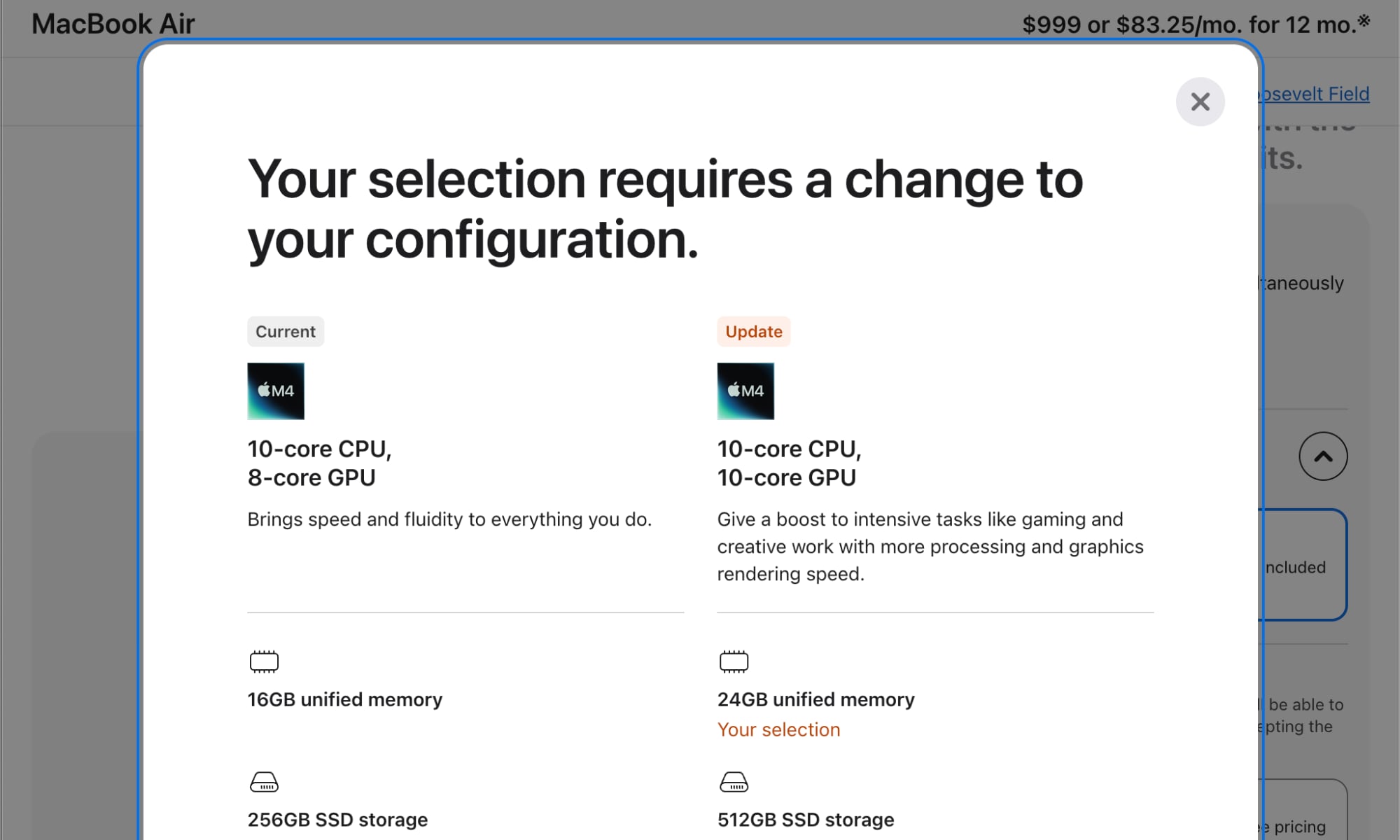Click the Apple logo on the Current chip badge

[x=265, y=390]
